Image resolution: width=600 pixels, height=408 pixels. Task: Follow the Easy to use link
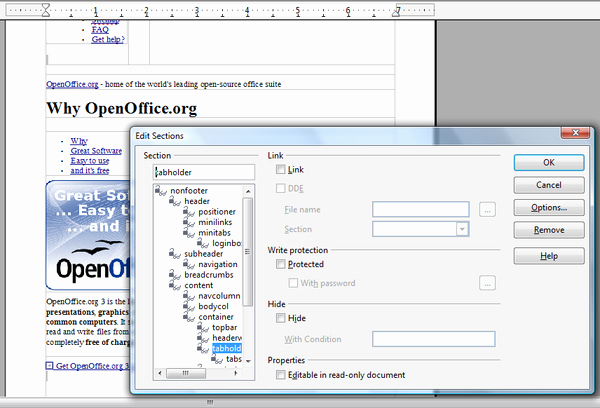click(x=90, y=161)
